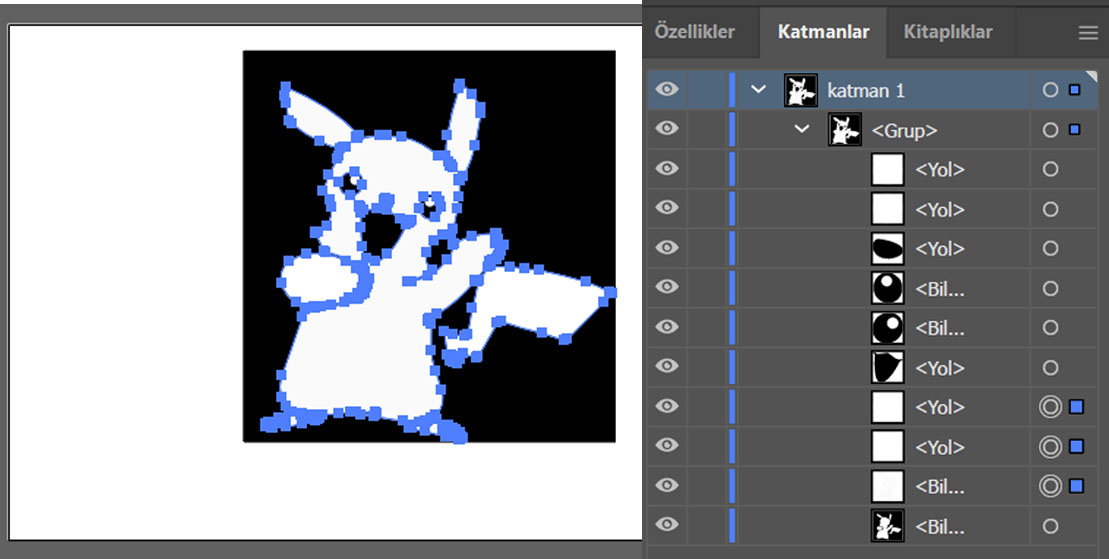The width and height of the screenshot is (1109, 559).
Task: Click blue selection square on katman 1
Action: [x=1075, y=90]
